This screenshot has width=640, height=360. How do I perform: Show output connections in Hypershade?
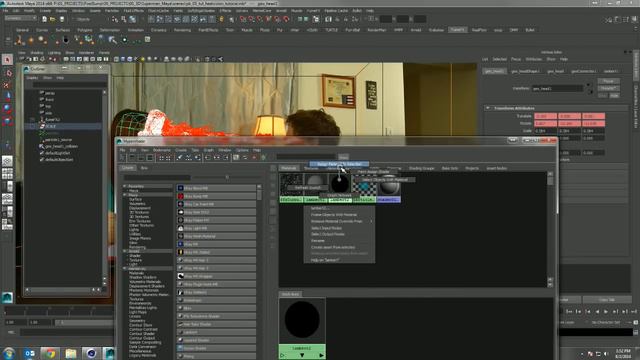pos(226,158)
